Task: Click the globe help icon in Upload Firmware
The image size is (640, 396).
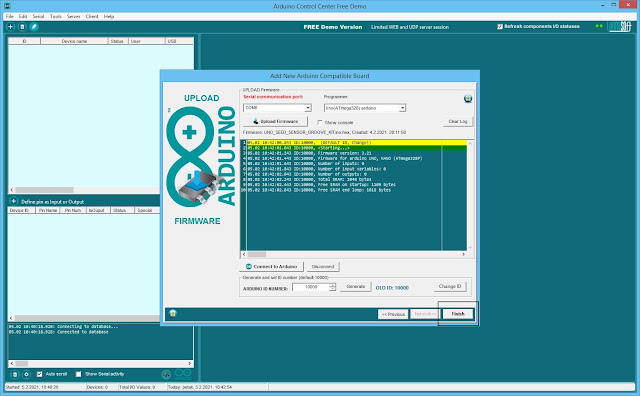Action: (468, 98)
